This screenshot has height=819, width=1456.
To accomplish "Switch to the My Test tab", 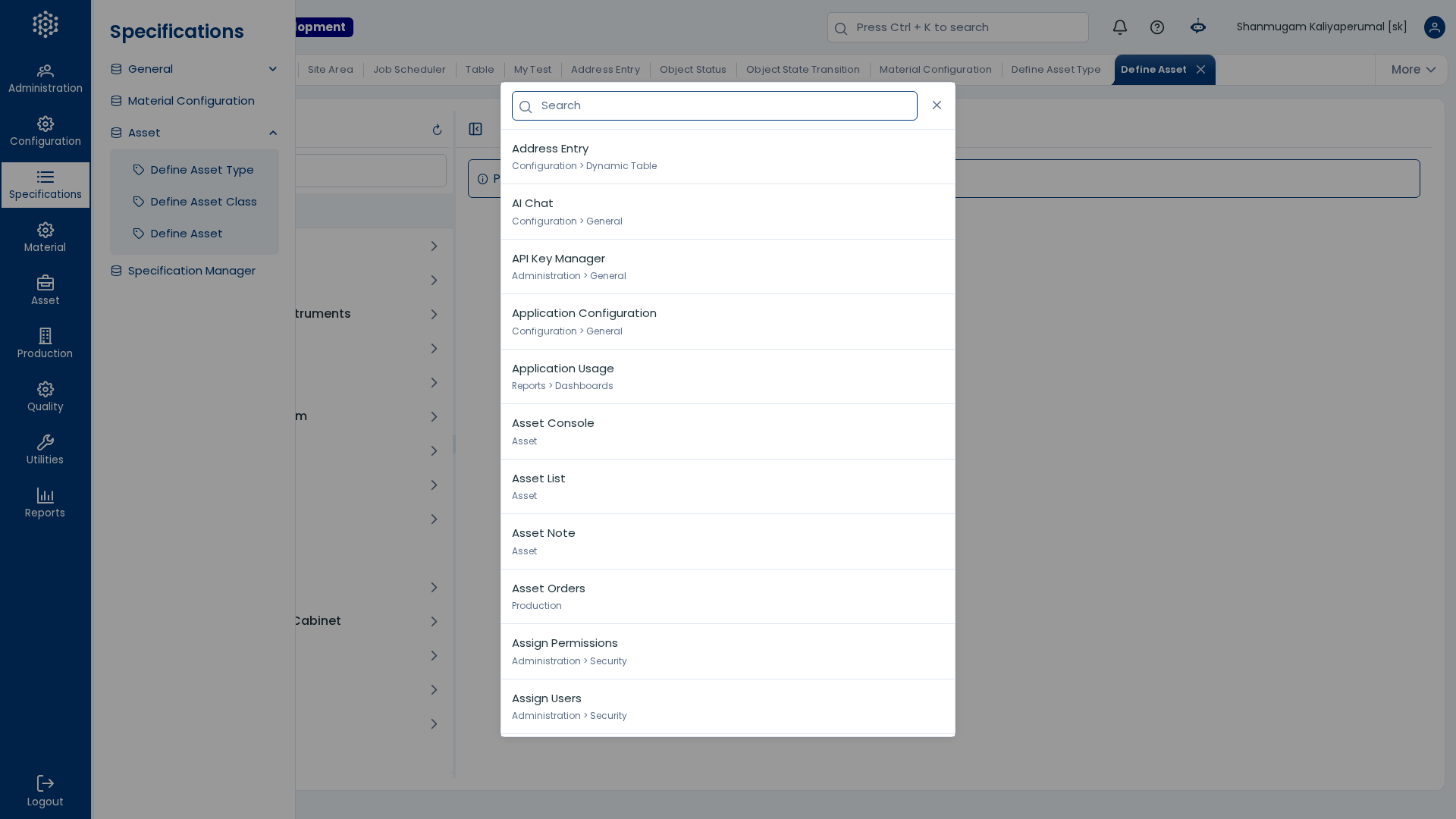I will (x=532, y=70).
